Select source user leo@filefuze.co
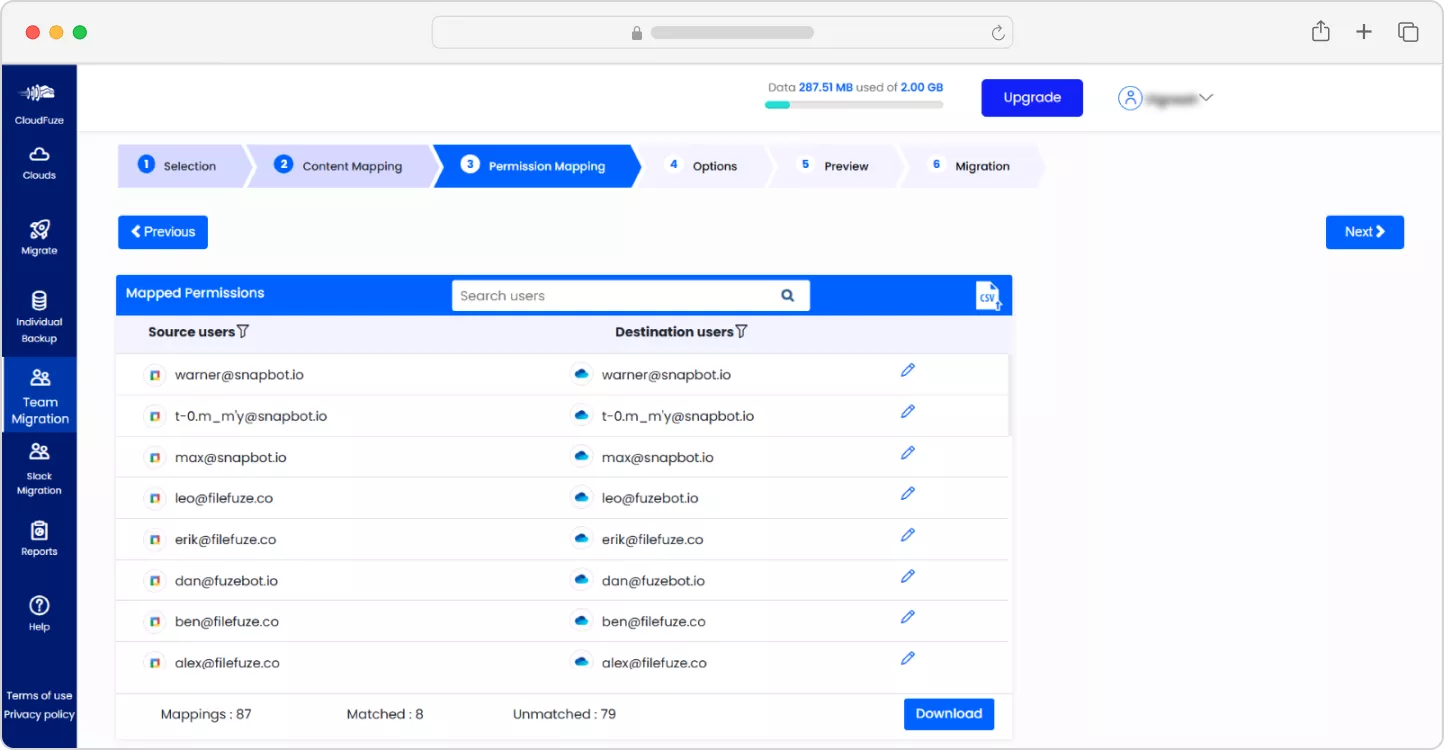 [x=224, y=498]
